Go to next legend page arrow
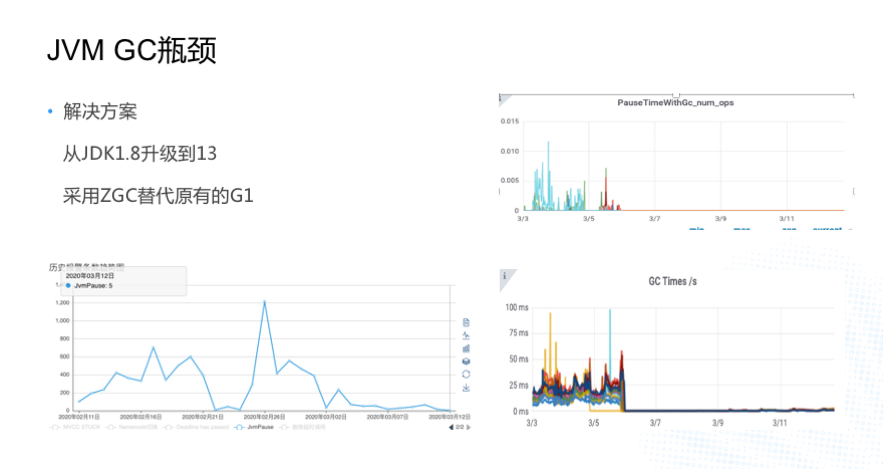The image size is (883, 469). (x=469, y=427)
